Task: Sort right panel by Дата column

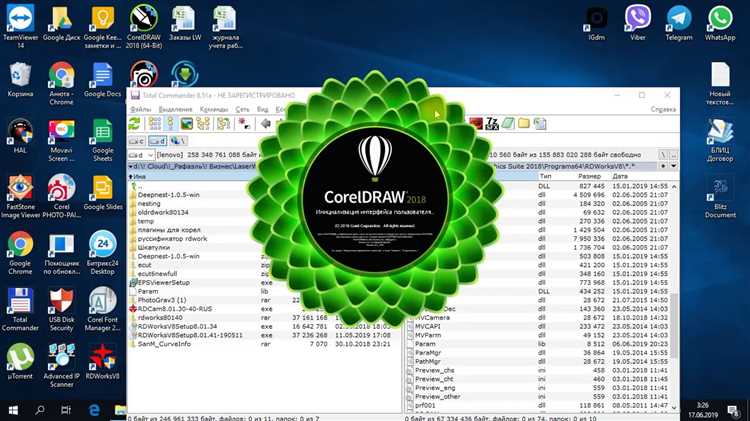Action: tap(620, 177)
